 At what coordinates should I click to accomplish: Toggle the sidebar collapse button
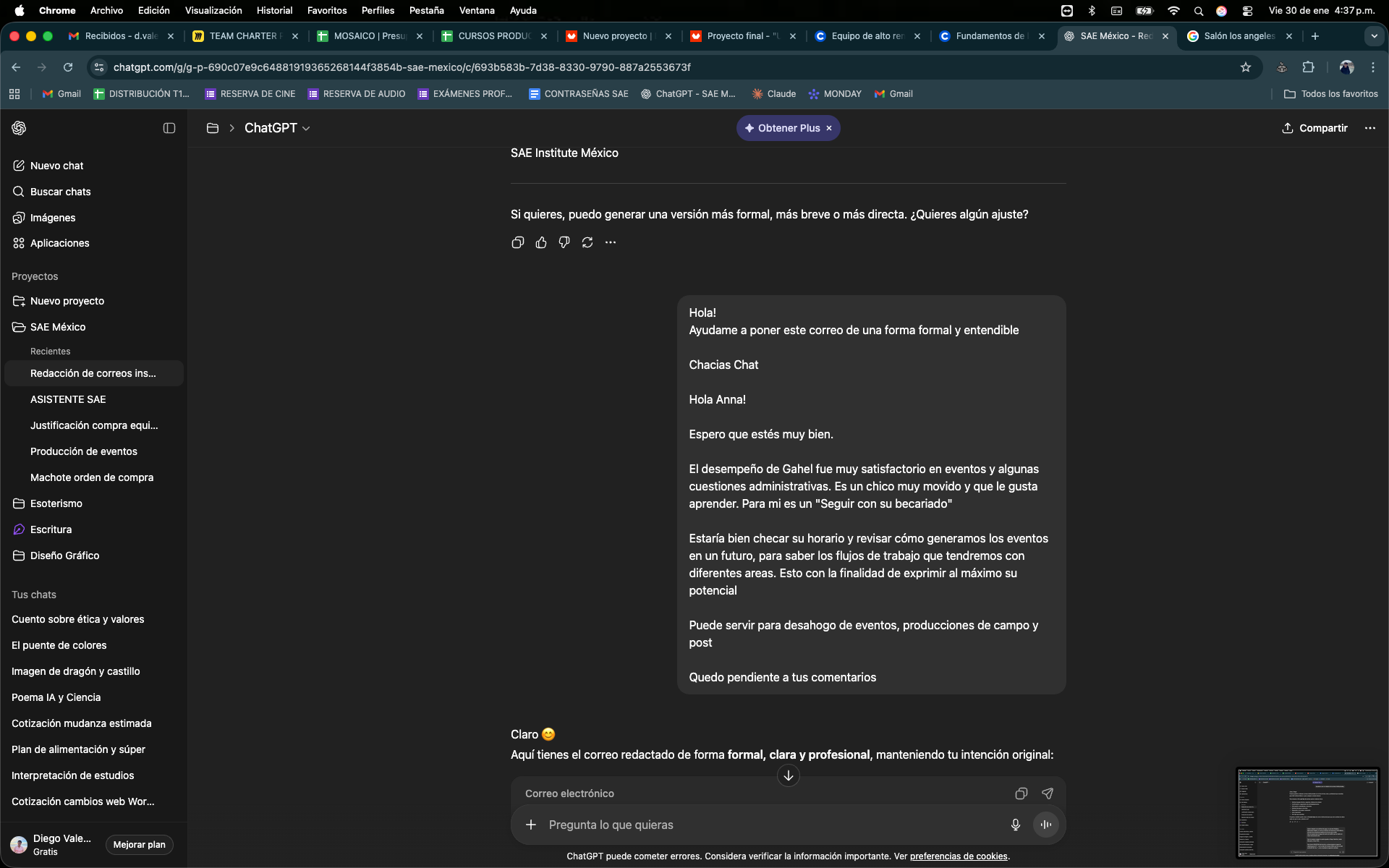pos(169,128)
